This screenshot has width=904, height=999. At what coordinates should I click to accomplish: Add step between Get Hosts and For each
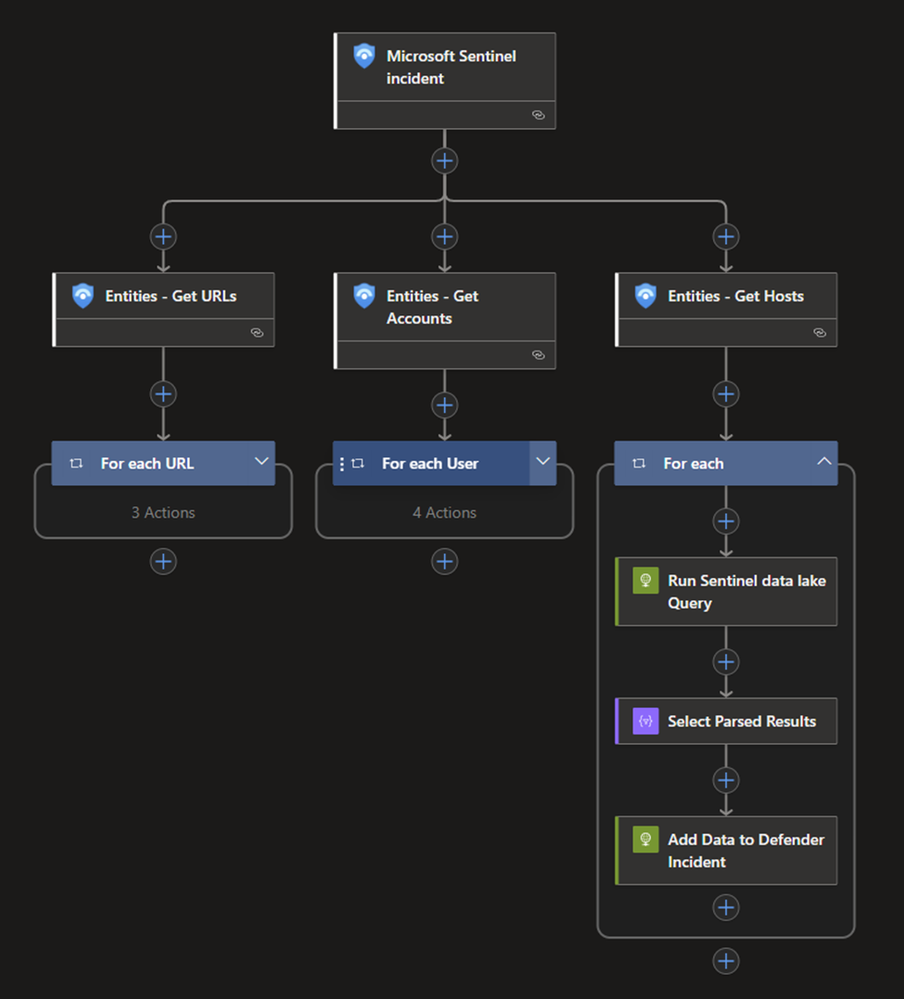click(x=726, y=394)
